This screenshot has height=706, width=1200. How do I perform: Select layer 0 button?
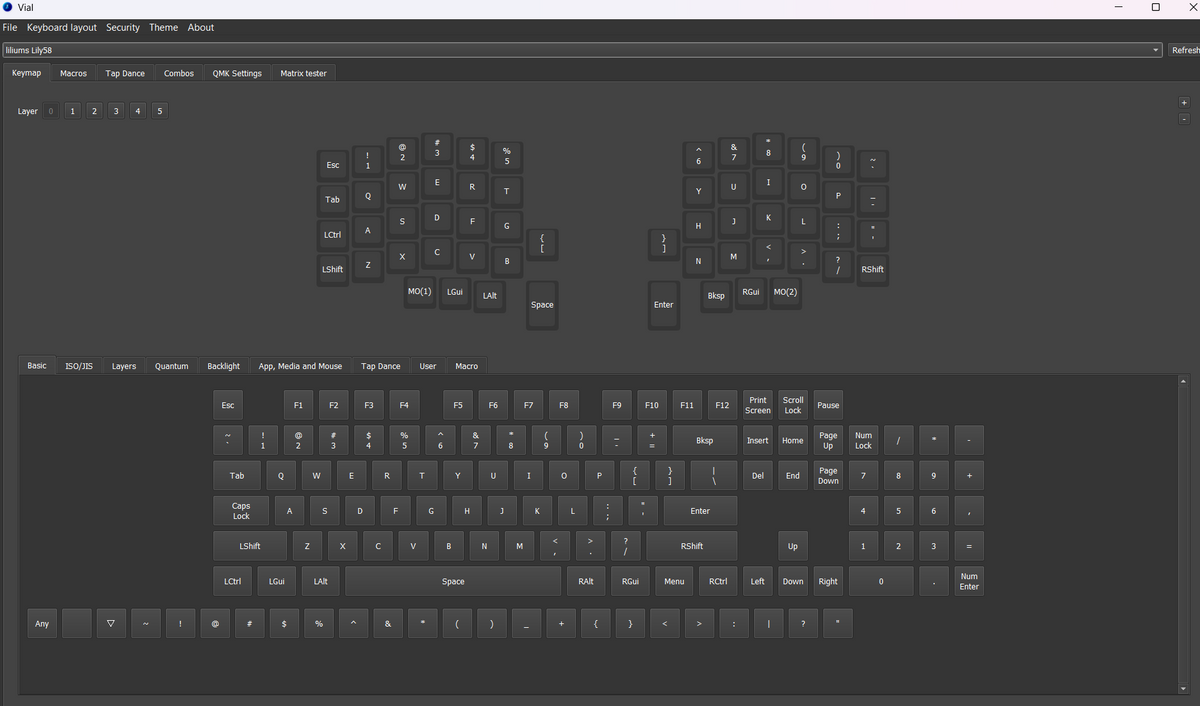pyautogui.click(x=51, y=111)
